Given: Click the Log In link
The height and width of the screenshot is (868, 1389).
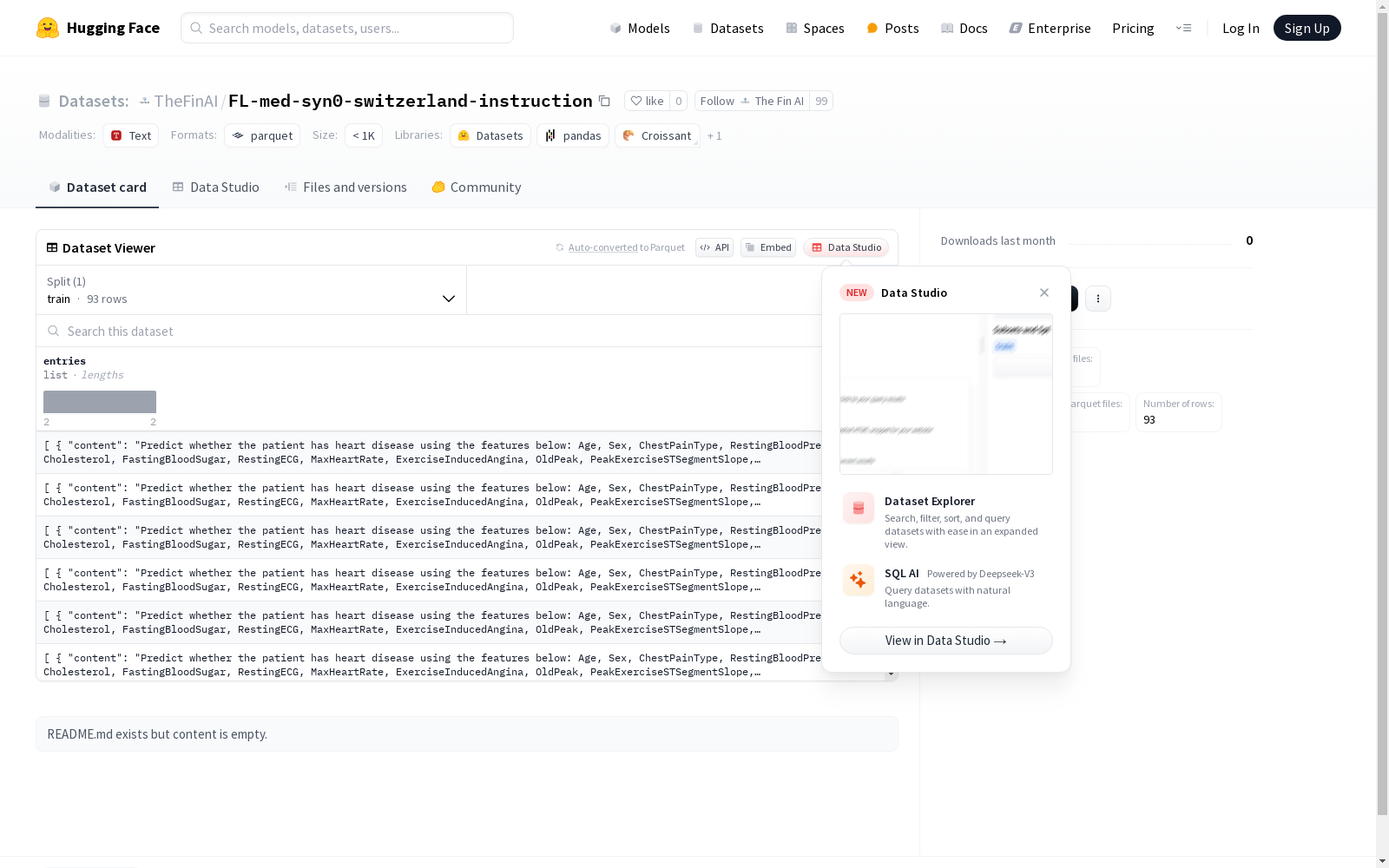Looking at the screenshot, I should click(1241, 28).
